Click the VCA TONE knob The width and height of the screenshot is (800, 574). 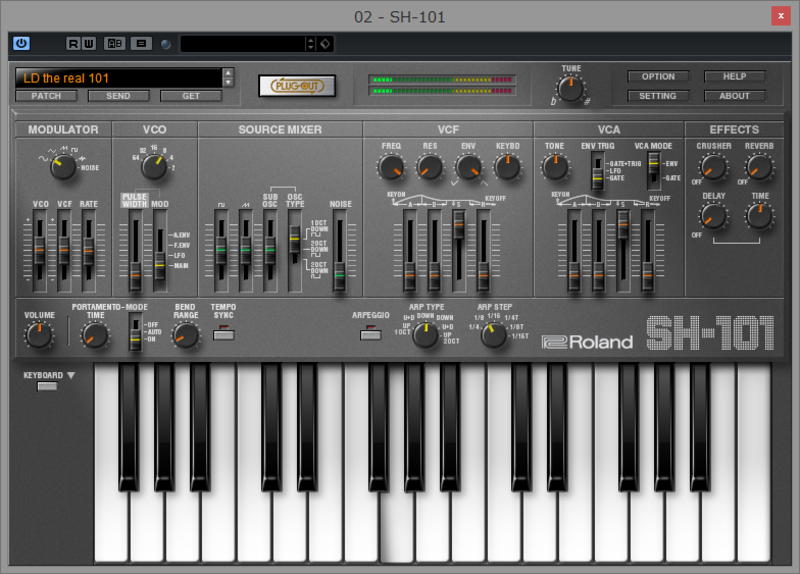[555, 167]
